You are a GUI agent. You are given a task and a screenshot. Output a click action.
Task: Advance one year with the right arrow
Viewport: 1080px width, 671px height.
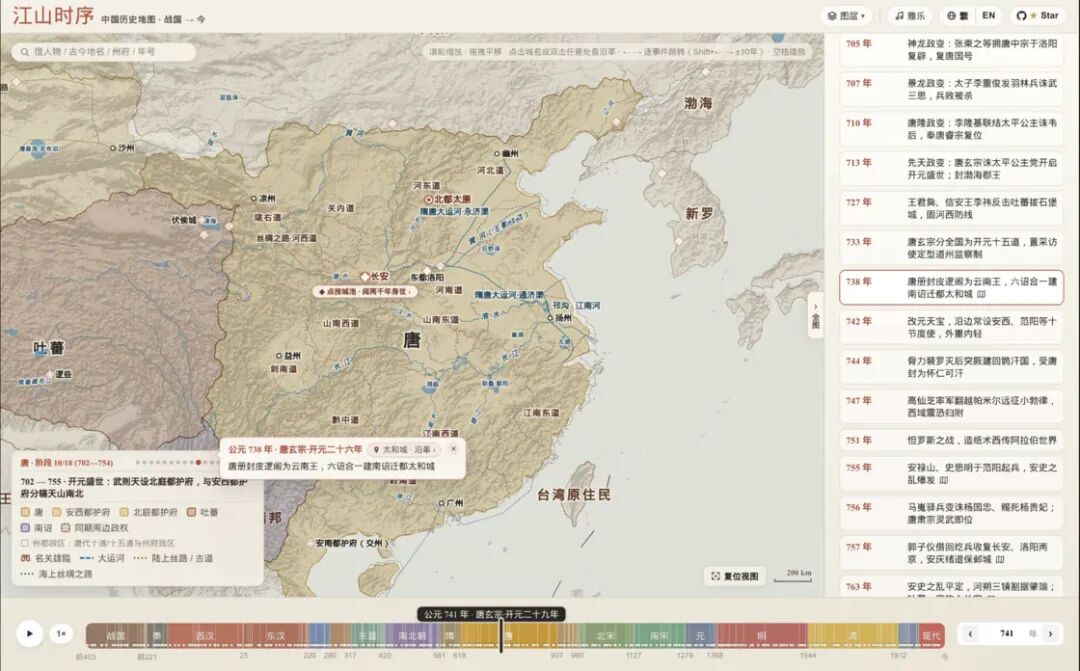pos(1050,634)
